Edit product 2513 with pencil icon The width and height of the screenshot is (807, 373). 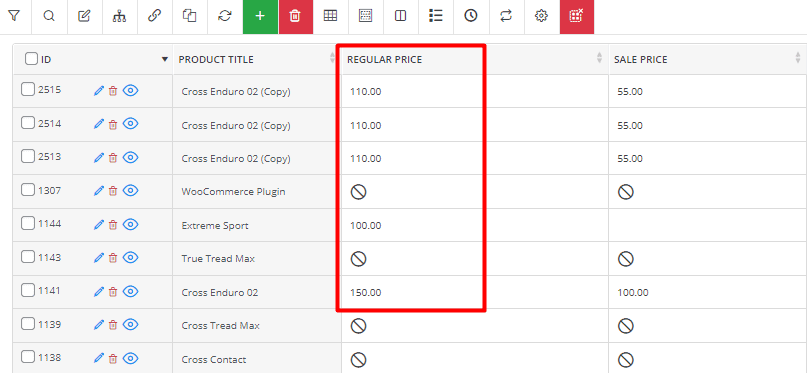99,158
